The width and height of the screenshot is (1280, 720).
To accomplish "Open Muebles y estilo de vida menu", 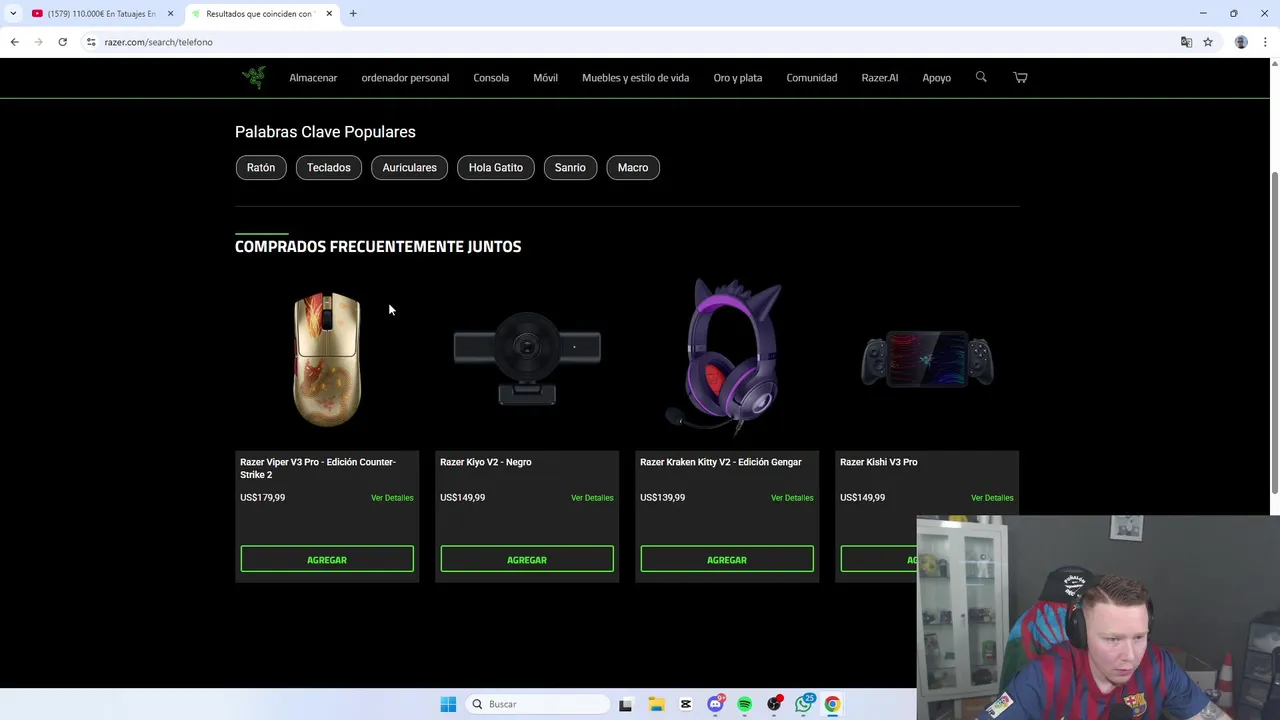I will (x=635, y=78).
